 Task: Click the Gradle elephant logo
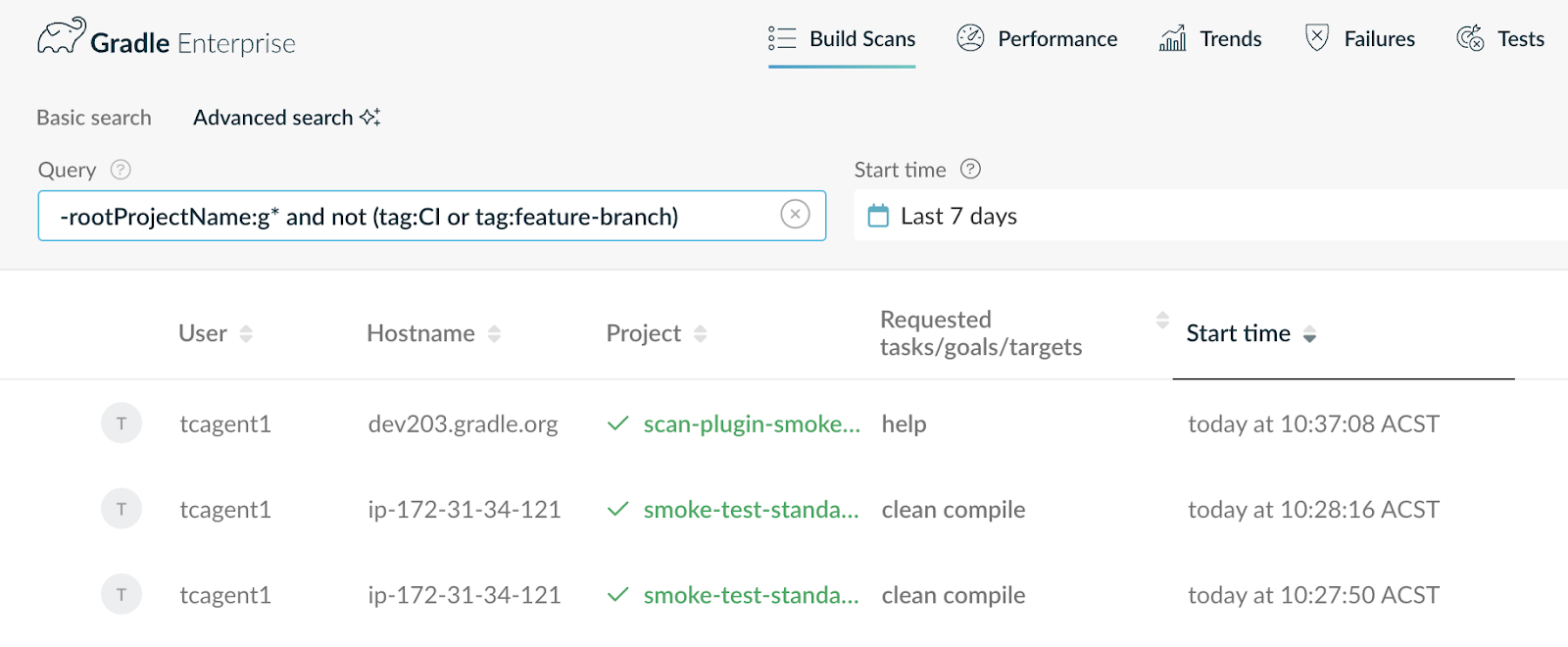point(62,36)
